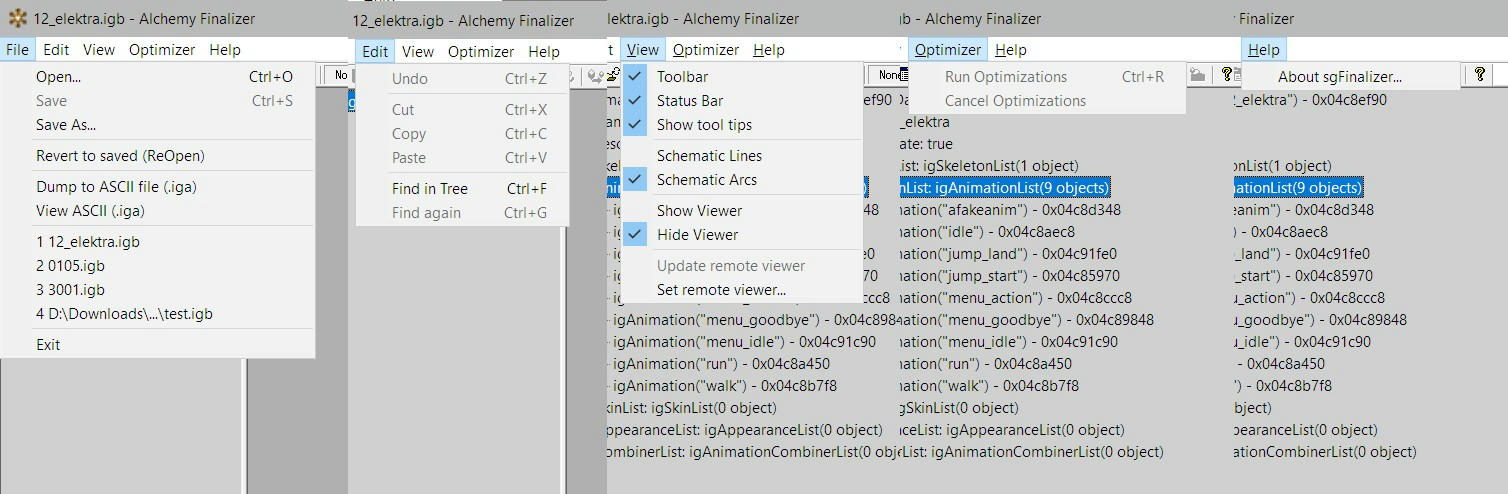Click the Alchemy Finalizer app icon in title bar

point(17,18)
